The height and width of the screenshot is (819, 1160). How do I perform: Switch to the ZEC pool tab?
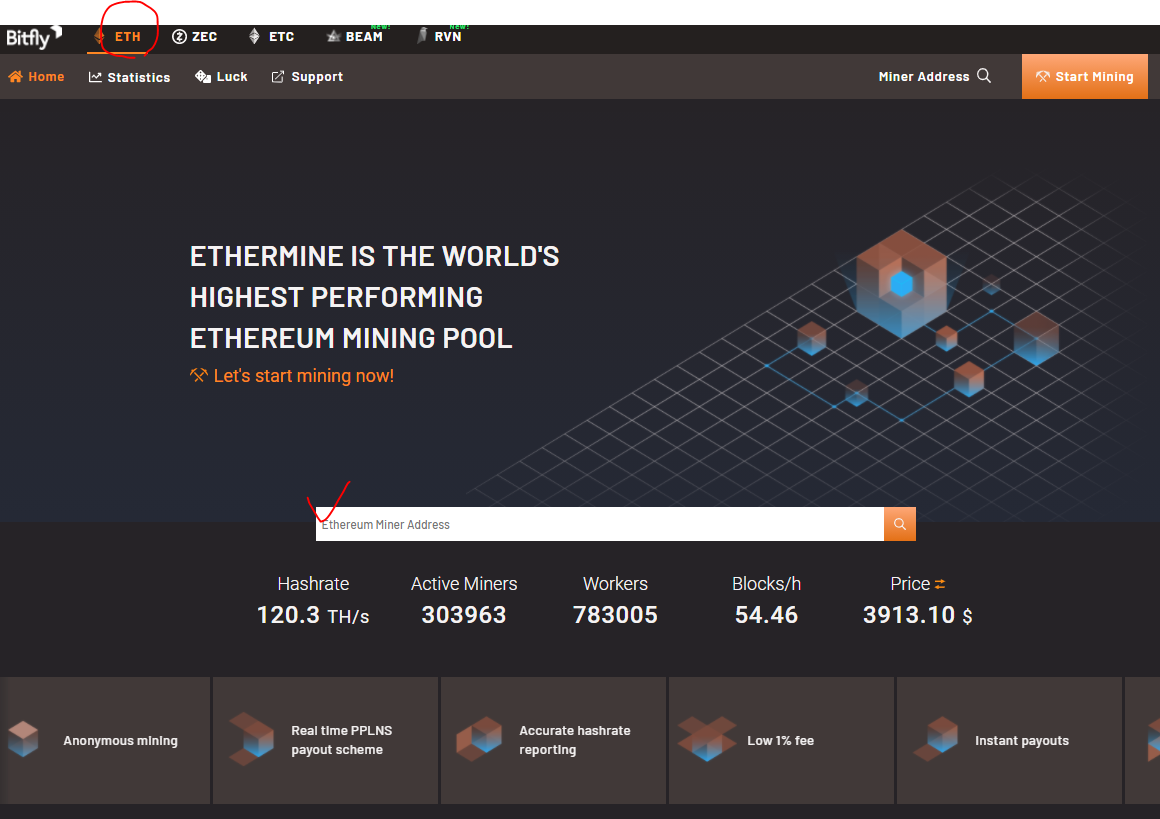pos(195,37)
